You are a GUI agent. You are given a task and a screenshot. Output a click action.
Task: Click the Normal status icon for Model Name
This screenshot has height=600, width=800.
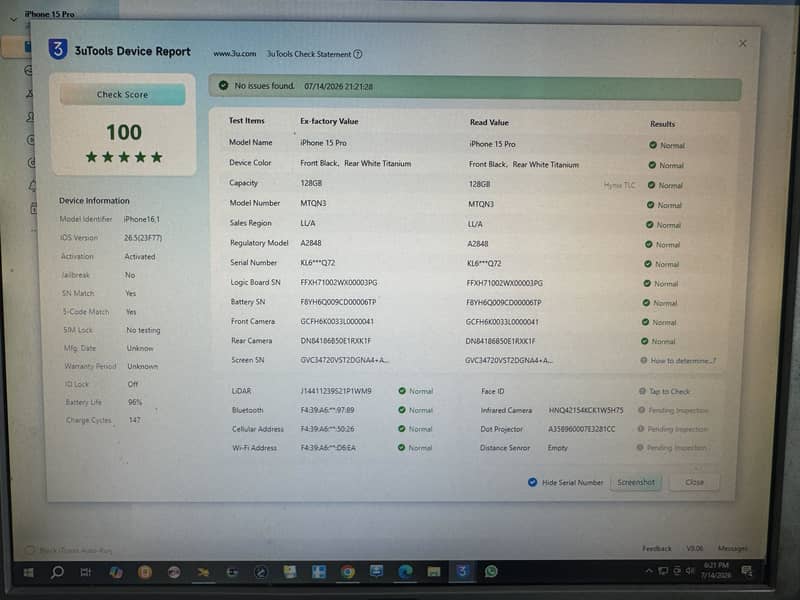coord(653,145)
